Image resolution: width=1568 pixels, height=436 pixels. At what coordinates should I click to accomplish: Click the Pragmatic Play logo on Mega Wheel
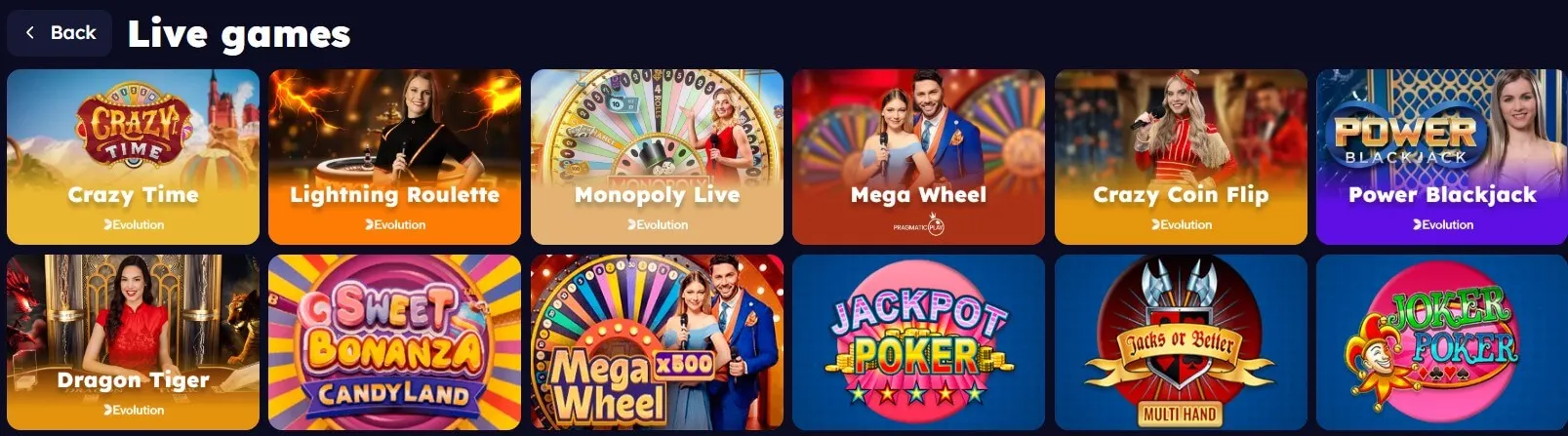(x=918, y=226)
